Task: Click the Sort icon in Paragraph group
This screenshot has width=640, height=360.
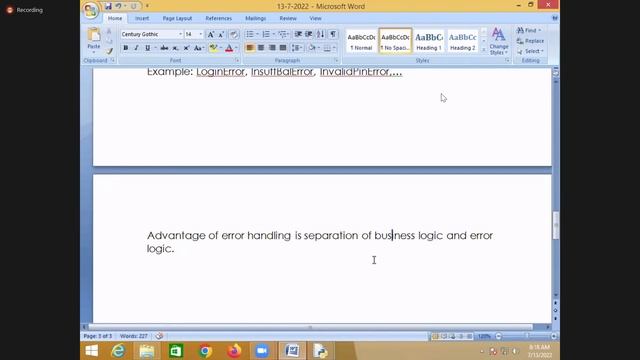Action: click(x=321, y=34)
